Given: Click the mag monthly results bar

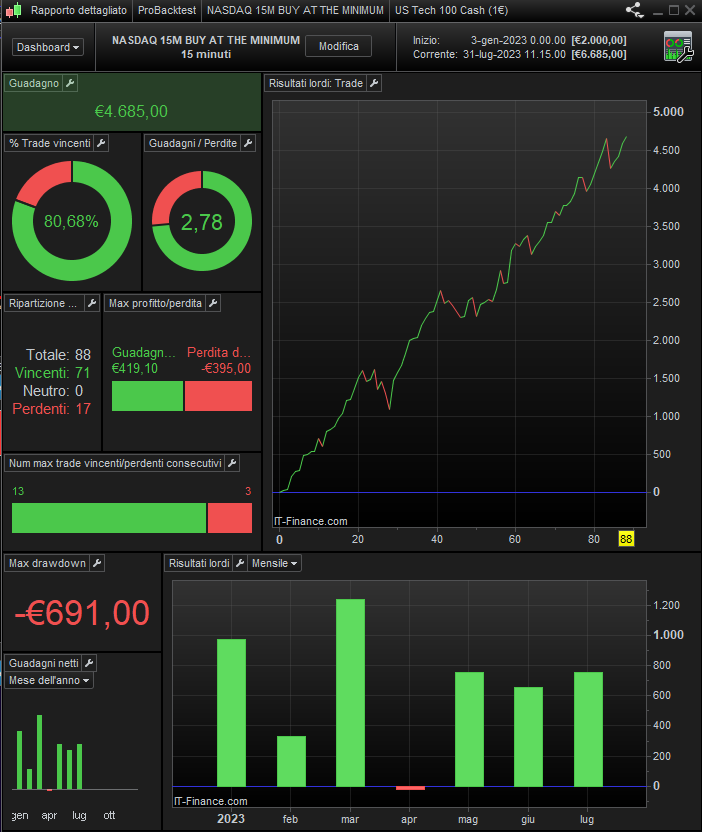Looking at the screenshot, I should [470, 729].
